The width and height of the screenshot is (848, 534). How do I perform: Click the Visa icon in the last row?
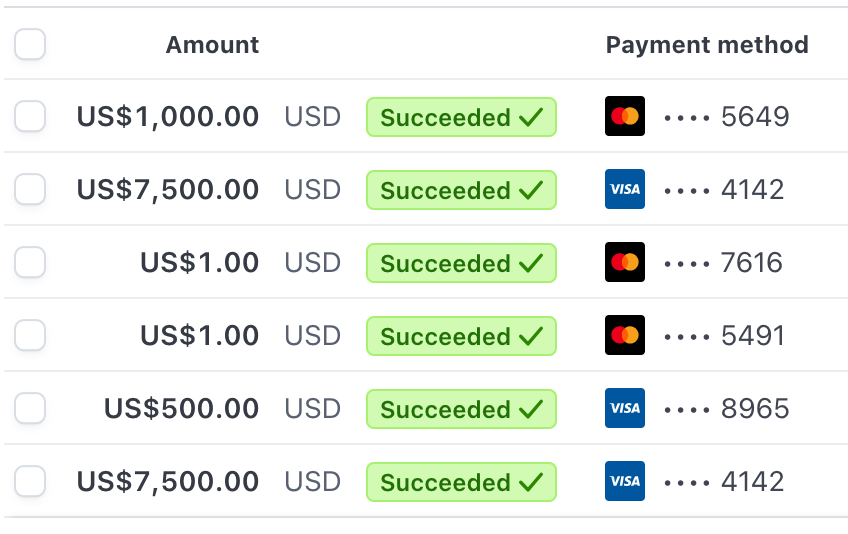point(625,481)
